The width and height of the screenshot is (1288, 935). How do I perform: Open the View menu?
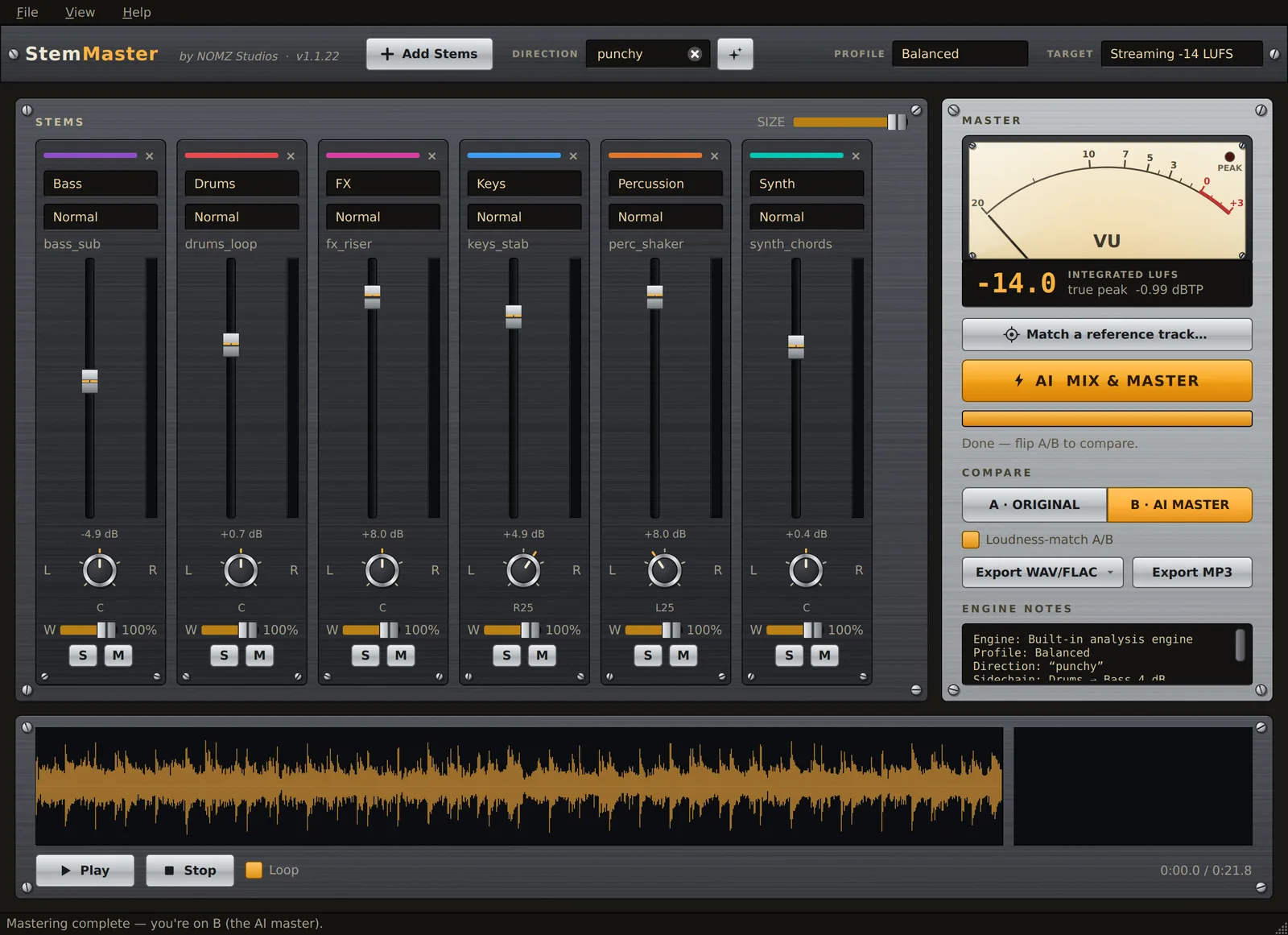(80, 12)
